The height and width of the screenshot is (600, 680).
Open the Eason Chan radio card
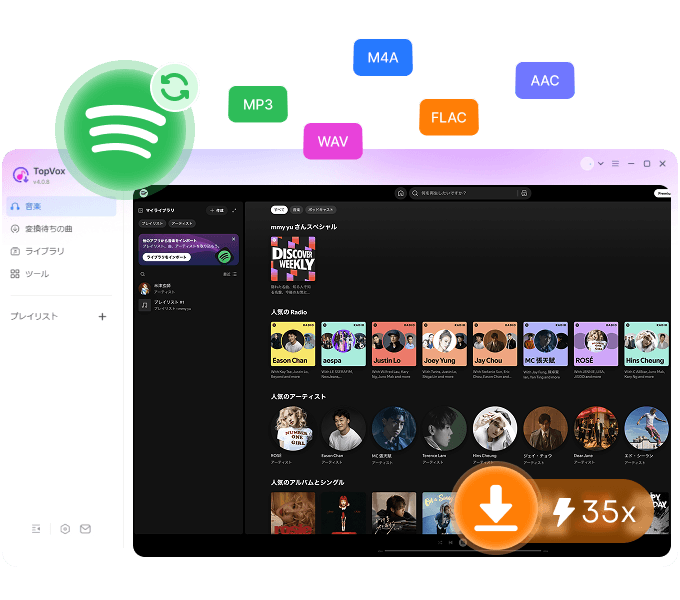point(293,344)
